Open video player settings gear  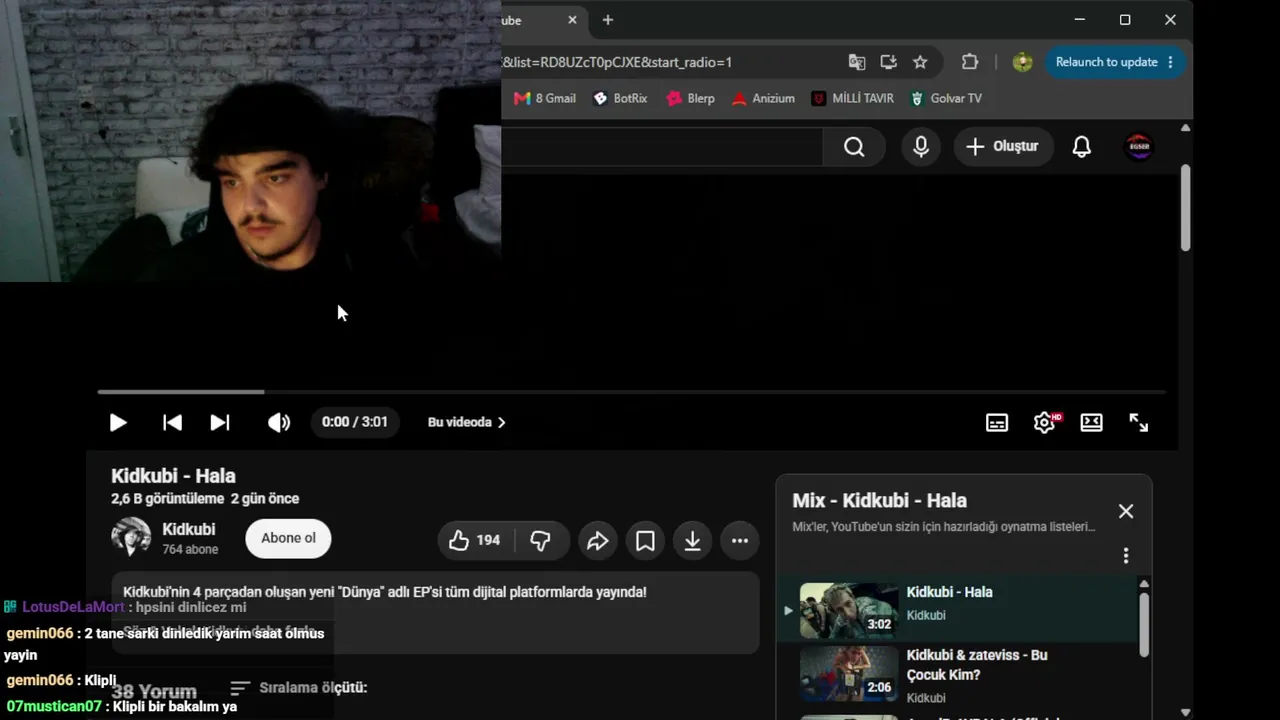(x=1045, y=422)
